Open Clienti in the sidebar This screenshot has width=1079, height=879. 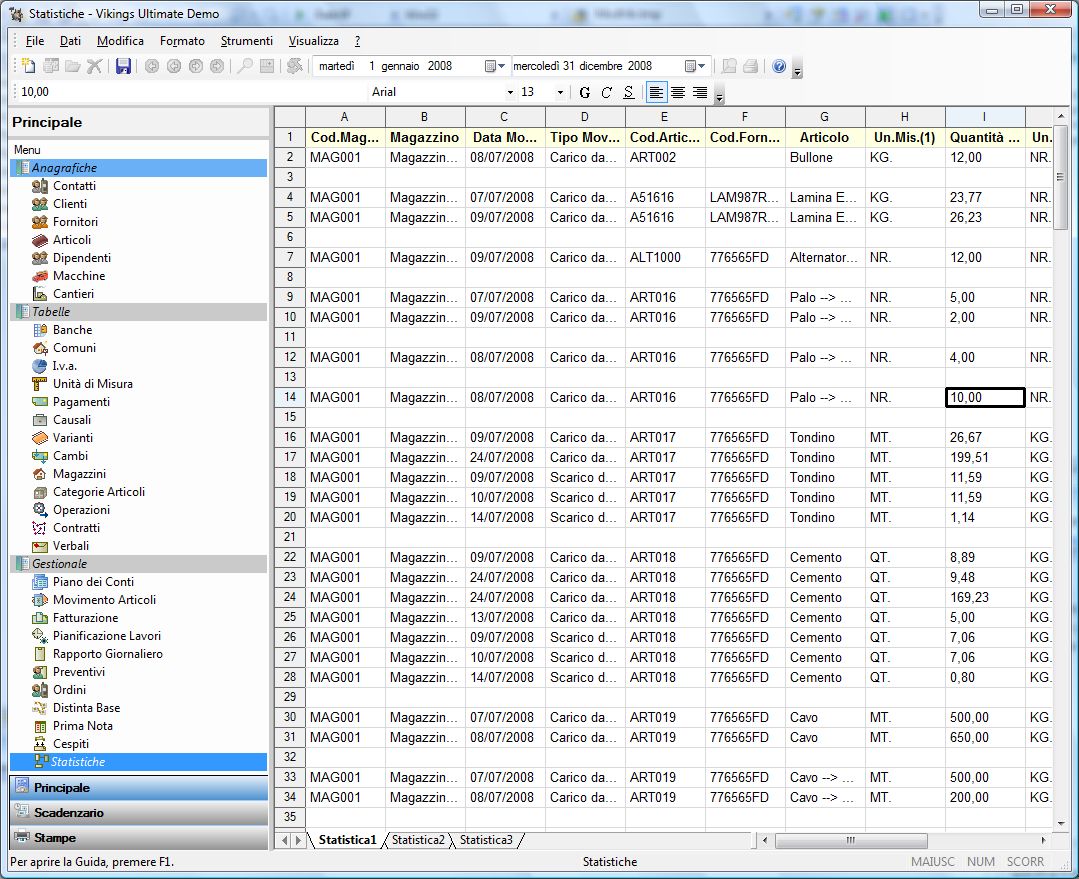point(70,204)
